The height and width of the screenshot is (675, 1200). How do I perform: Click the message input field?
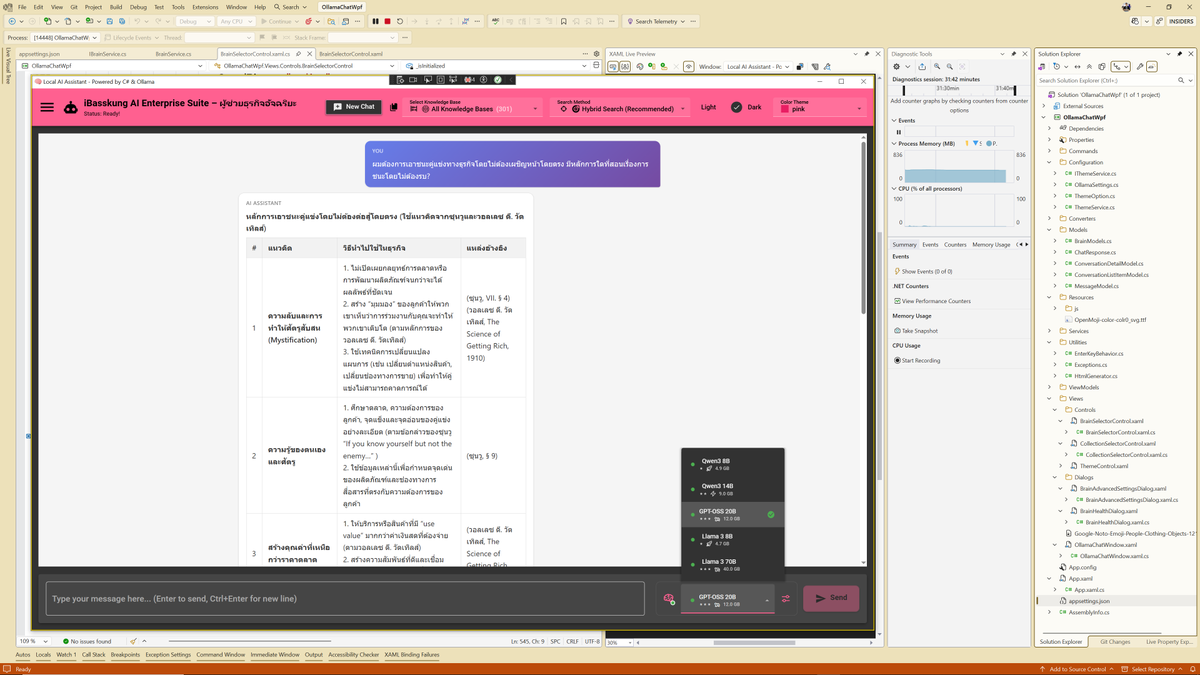point(345,599)
